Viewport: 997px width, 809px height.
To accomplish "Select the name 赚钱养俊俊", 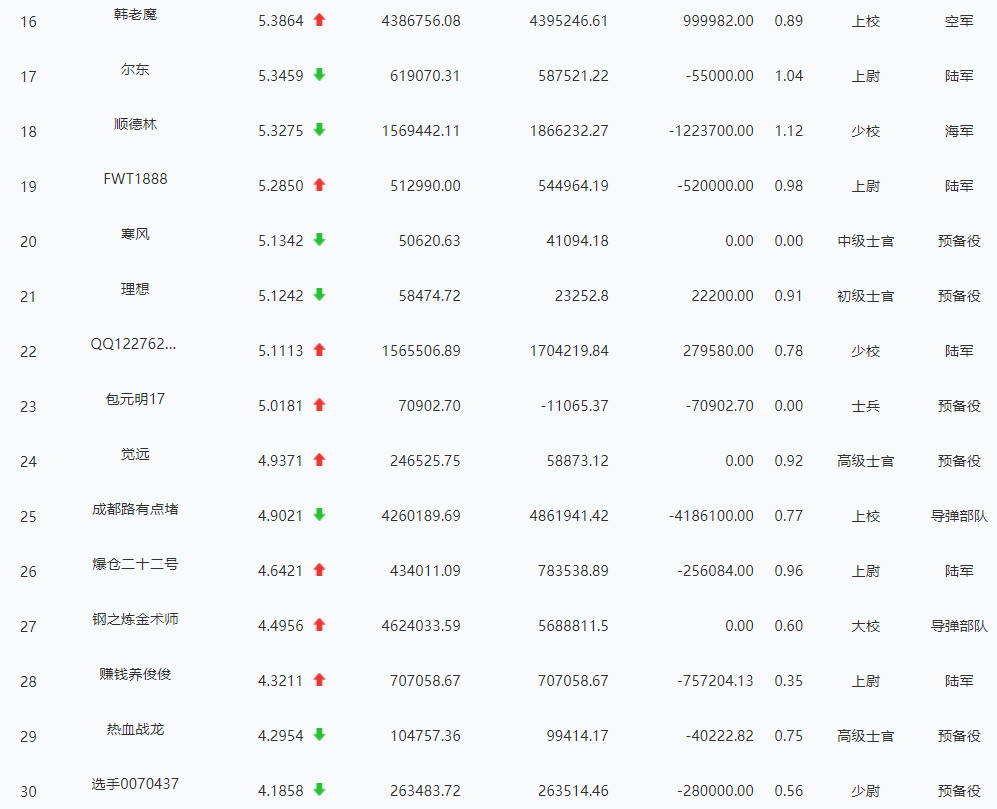I will tap(135, 674).
